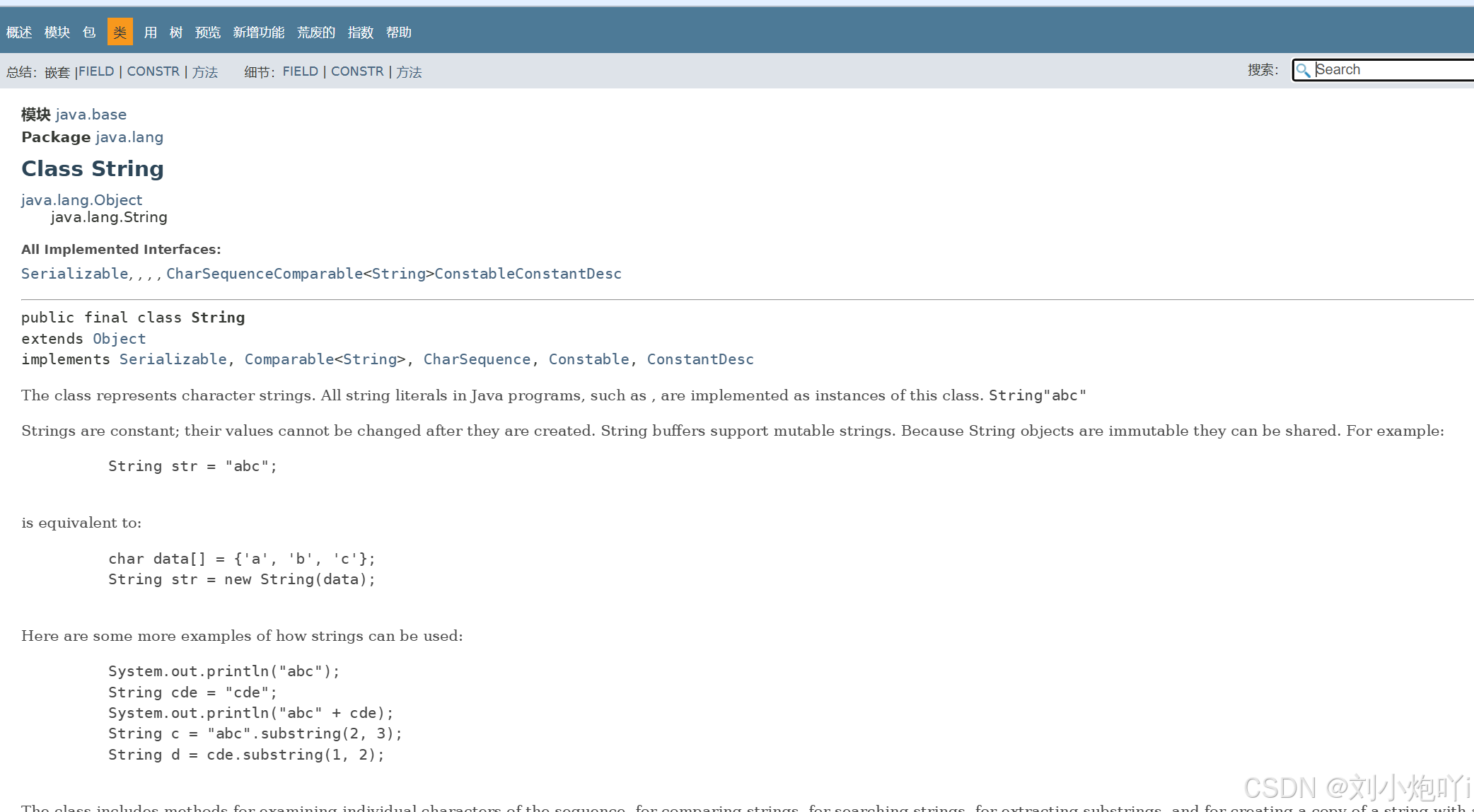Click the highlighted 类 navigation item
This screenshot has width=1474, height=812.
[x=120, y=32]
